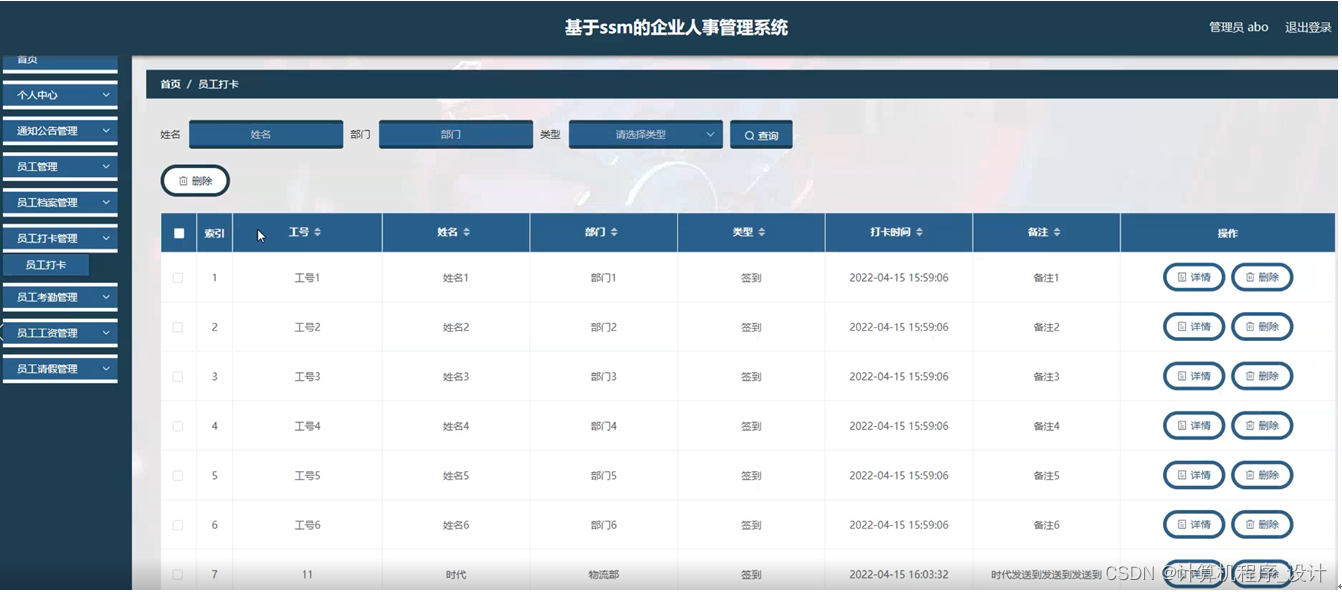Check the checkbox for row 工号1
This screenshot has height=592, width=1342.
tap(178, 278)
